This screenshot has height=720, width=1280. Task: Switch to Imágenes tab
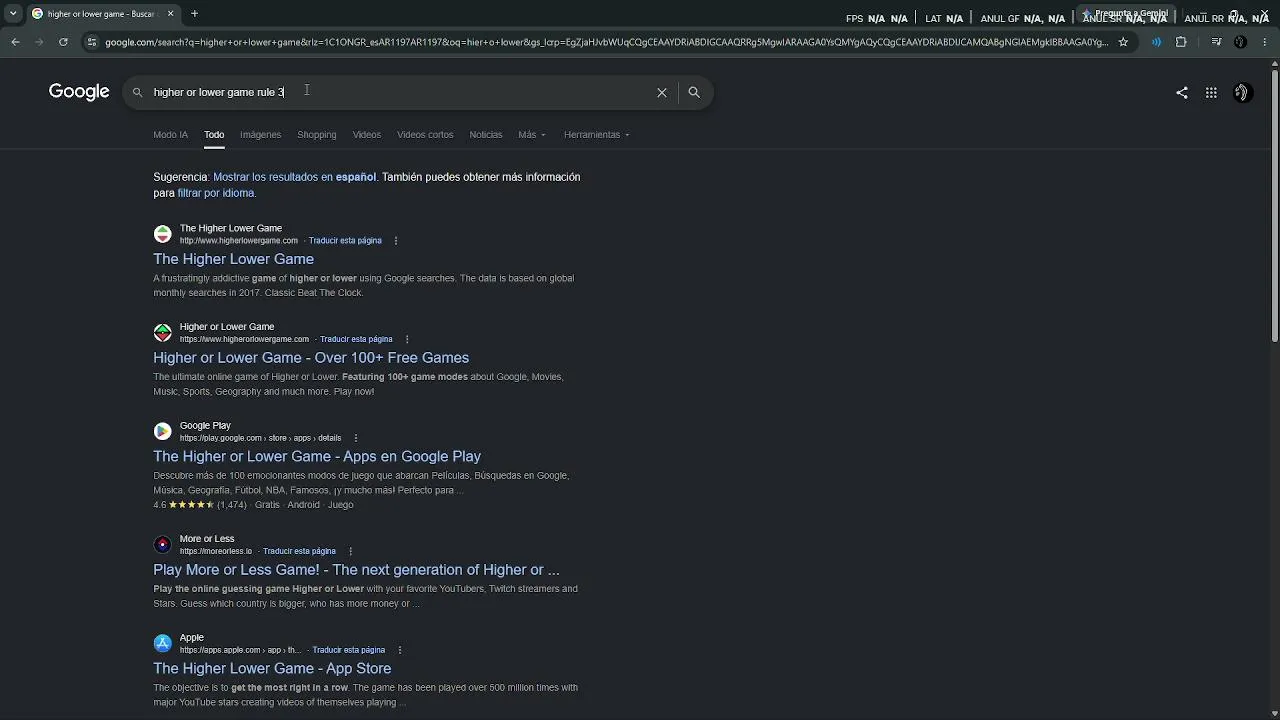[x=260, y=134]
